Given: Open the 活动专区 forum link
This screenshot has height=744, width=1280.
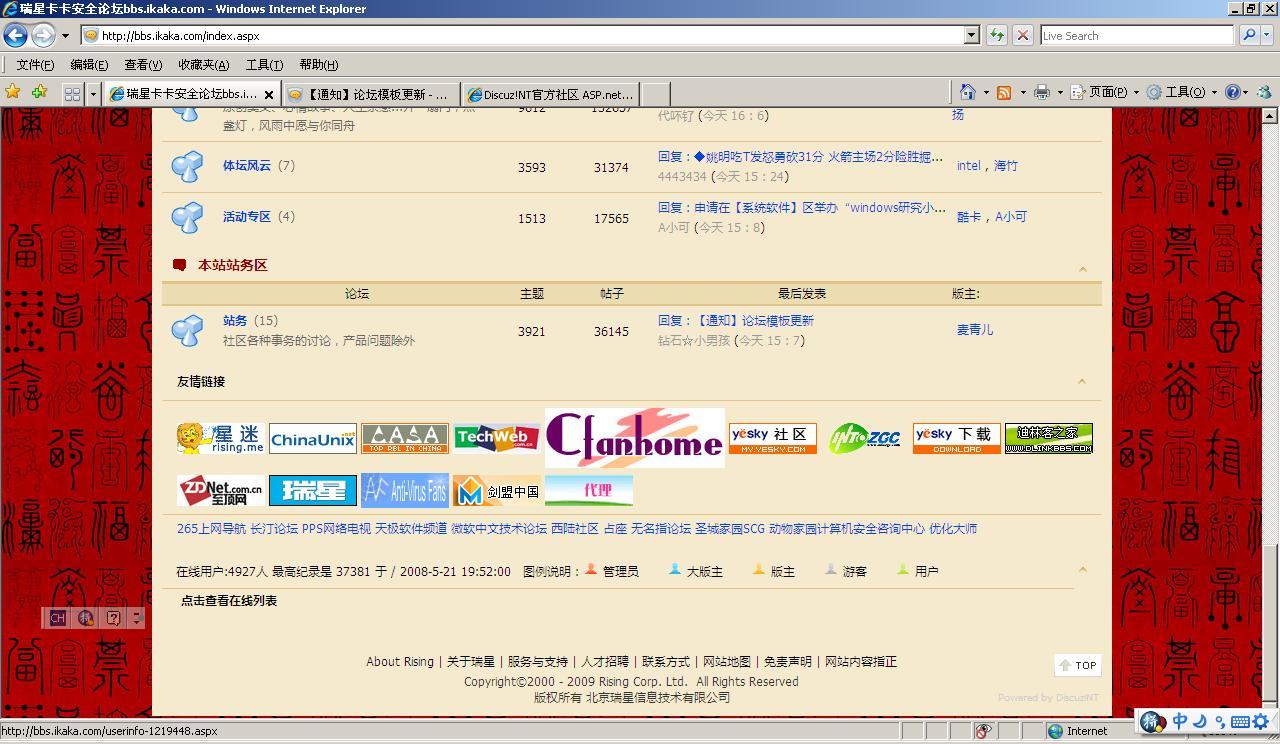Looking at the screenshot, I should pyautogui.click(x=247, y=216).
